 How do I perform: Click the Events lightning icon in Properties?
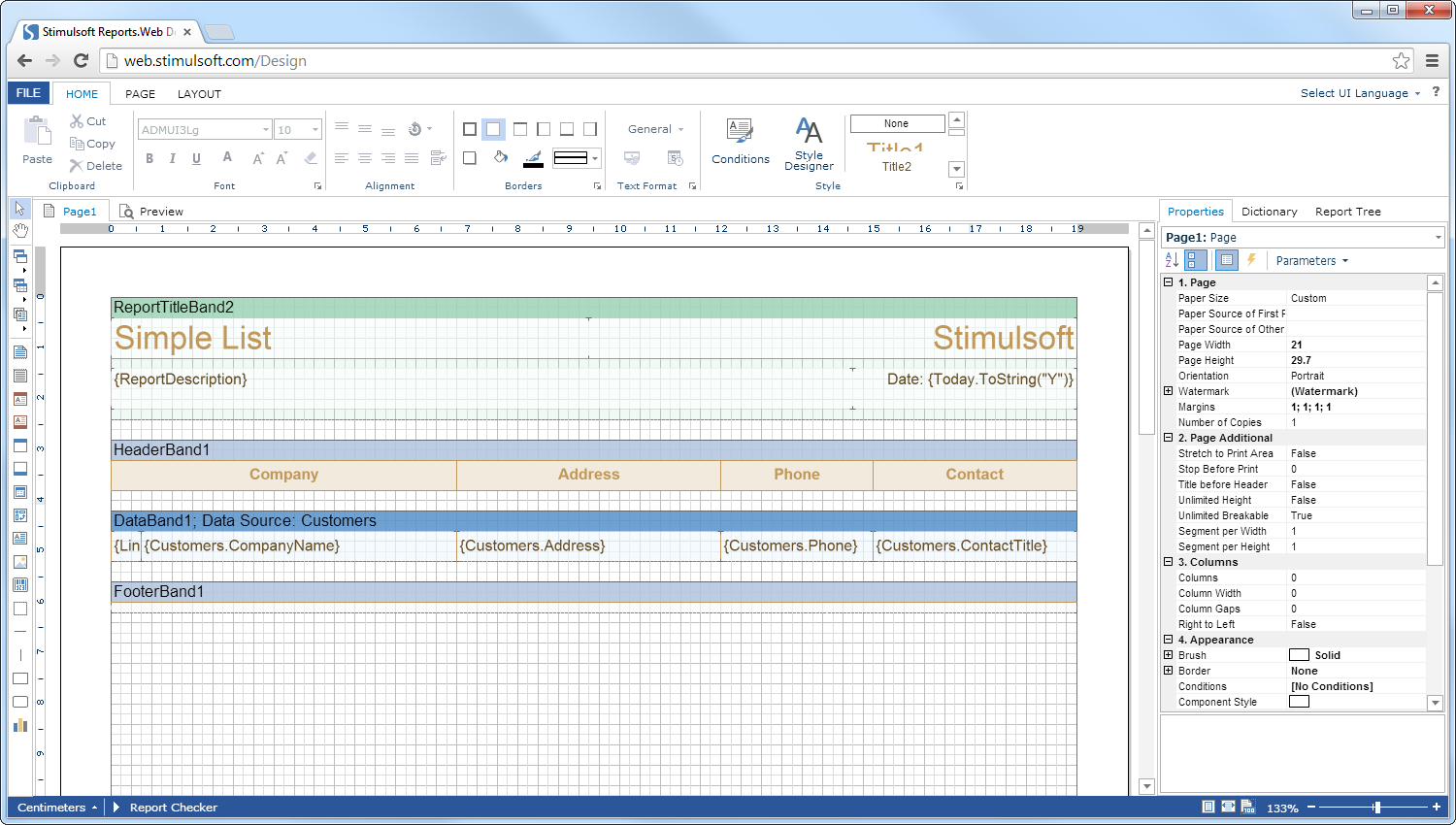coord(1251,260)
